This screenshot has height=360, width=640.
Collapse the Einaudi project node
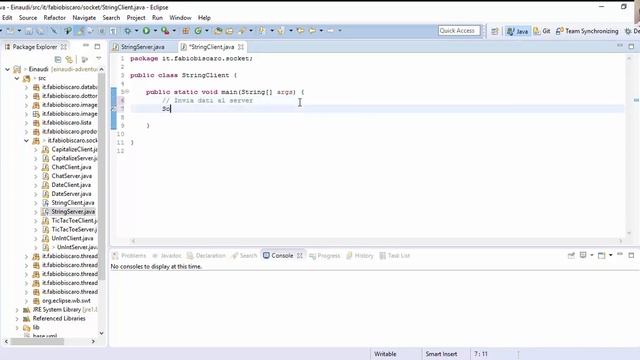coord(7,69)
